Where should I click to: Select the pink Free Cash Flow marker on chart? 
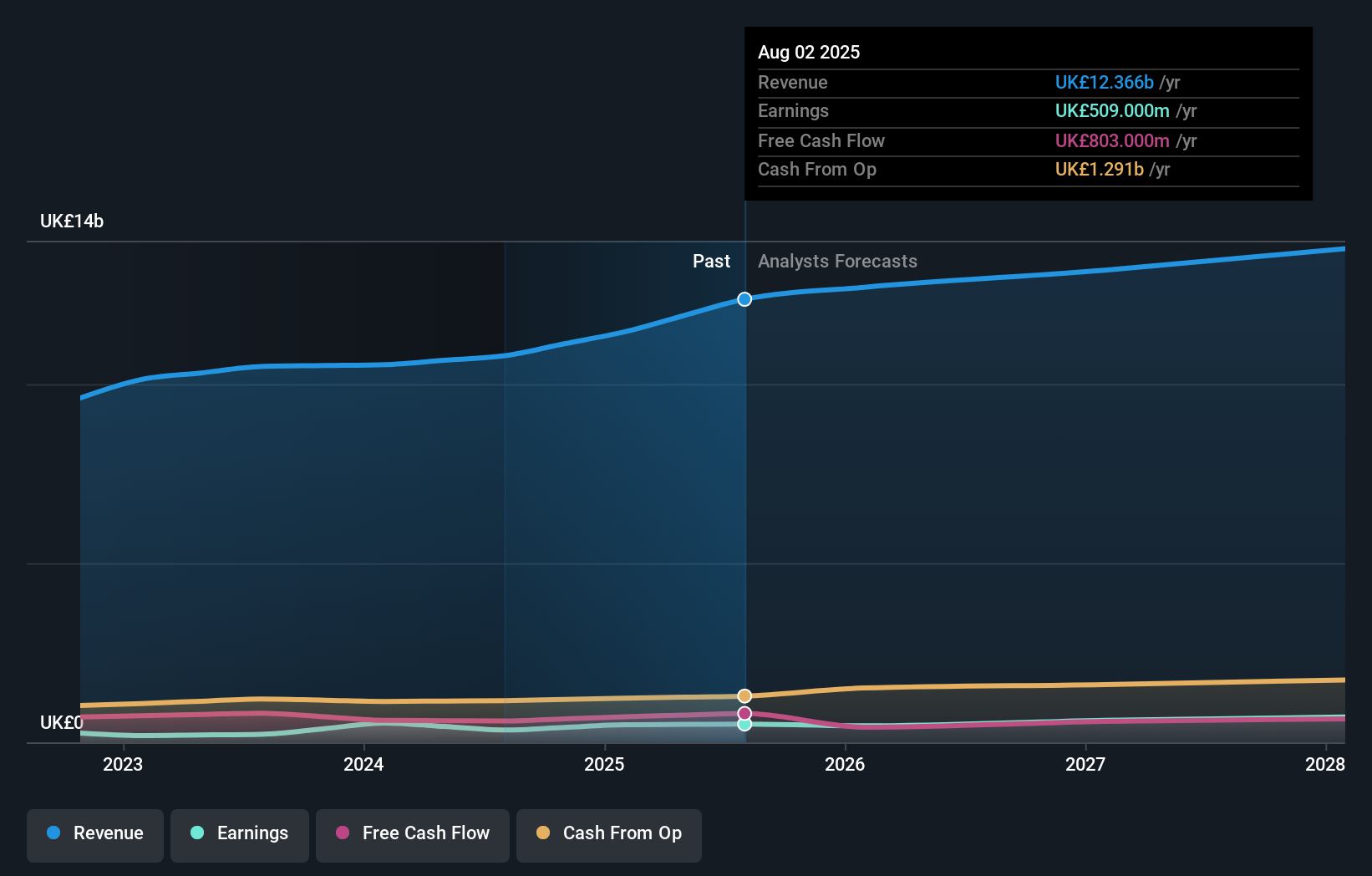(744, 712)
